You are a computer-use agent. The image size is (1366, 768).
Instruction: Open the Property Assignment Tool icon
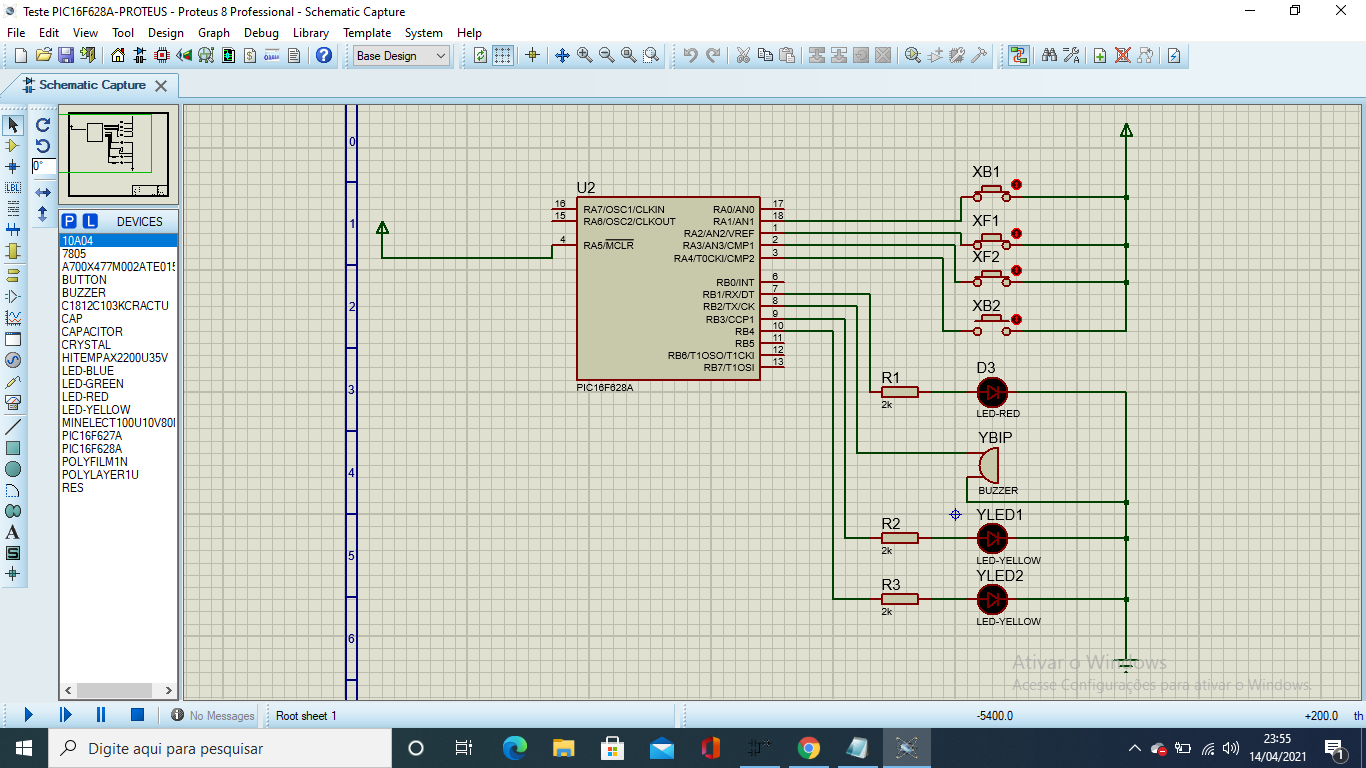[x=1071, y=55]
